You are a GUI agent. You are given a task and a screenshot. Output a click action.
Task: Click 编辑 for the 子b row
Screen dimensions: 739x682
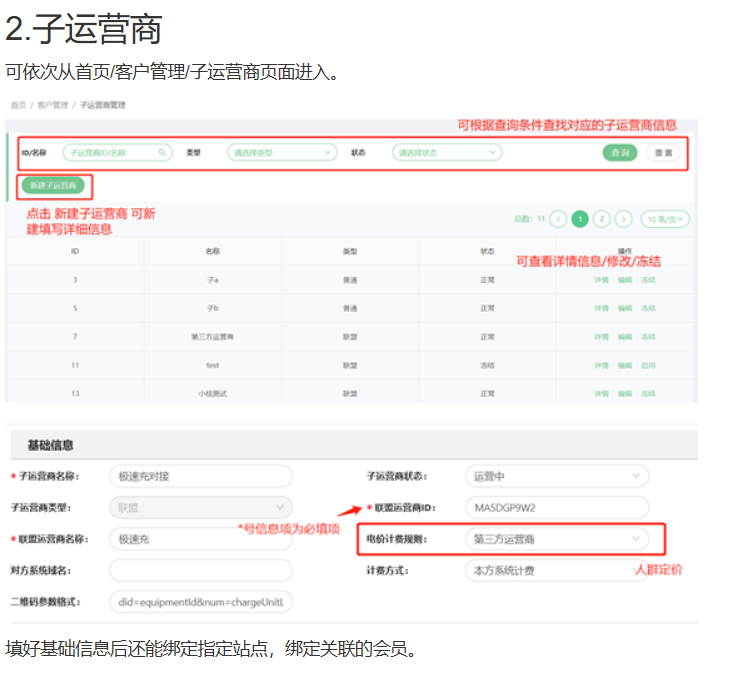coord(625,308)
